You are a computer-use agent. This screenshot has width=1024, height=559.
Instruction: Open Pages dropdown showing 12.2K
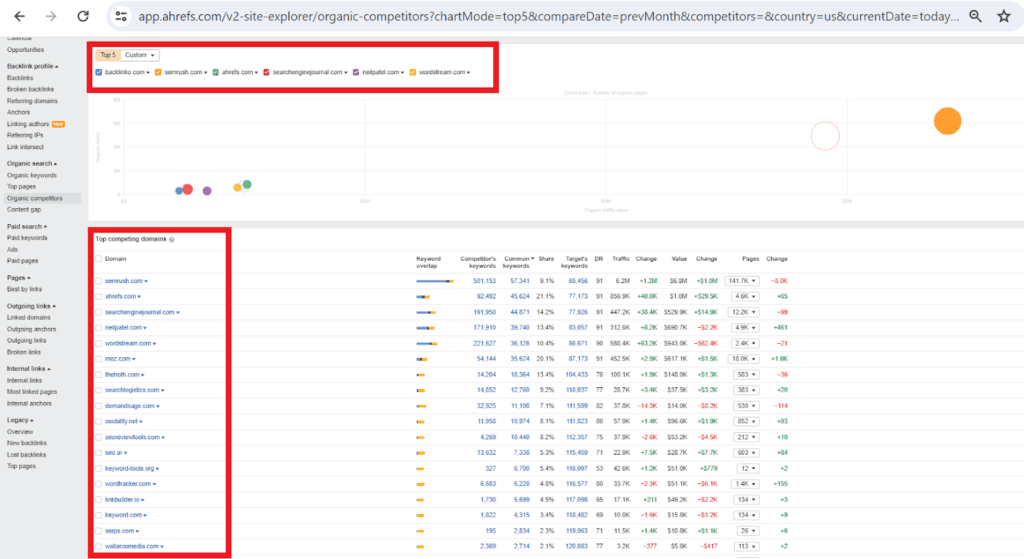[744, 312]
